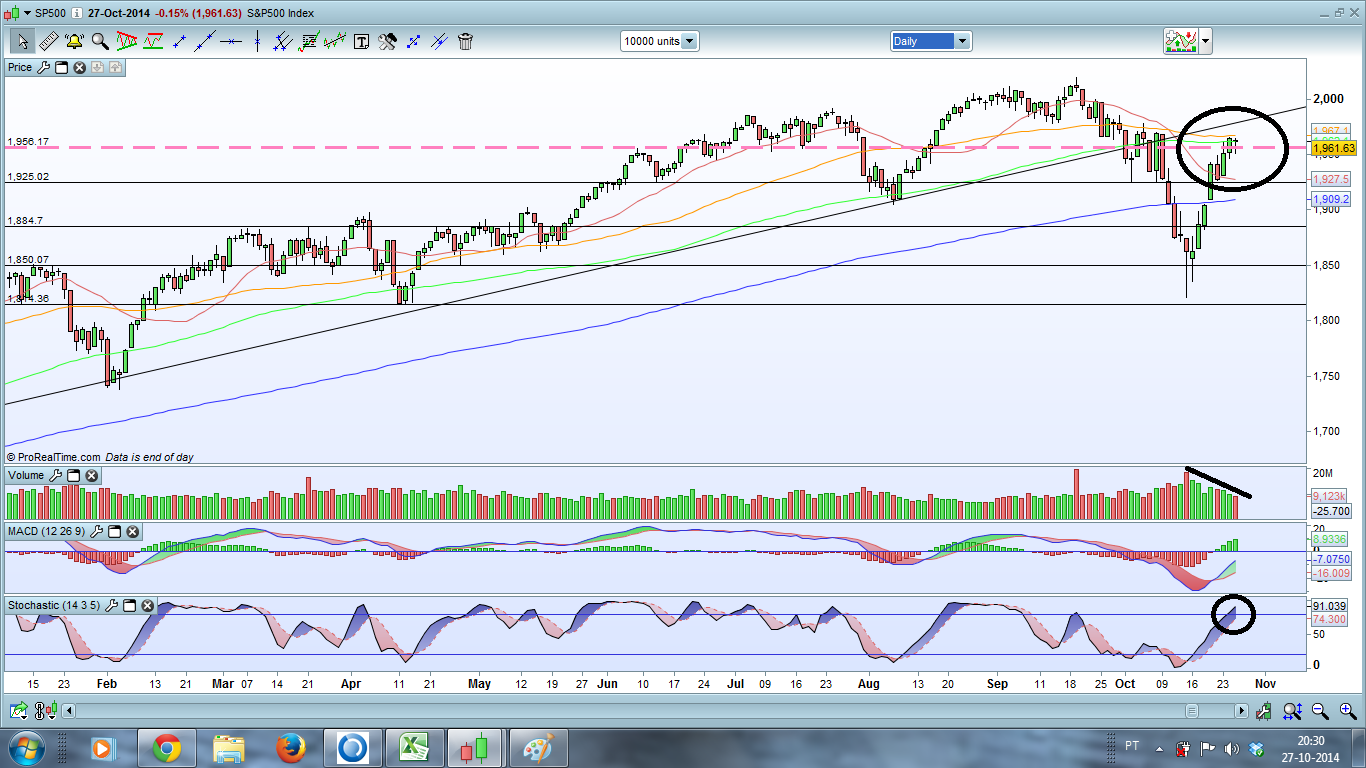Image resolution: width=1366 pixels, height=768 pixels.
Task: Select the horizontal line drawing tool
Action: tap(231, 41)
